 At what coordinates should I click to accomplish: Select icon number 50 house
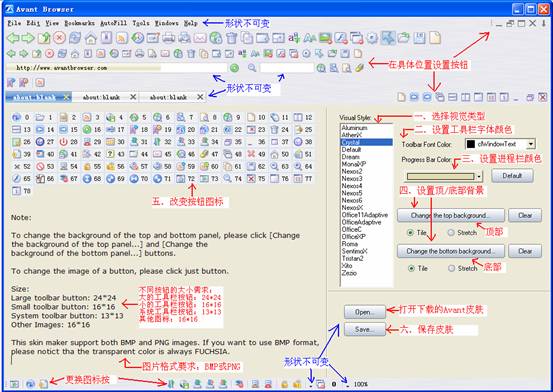tap(274, 154)
